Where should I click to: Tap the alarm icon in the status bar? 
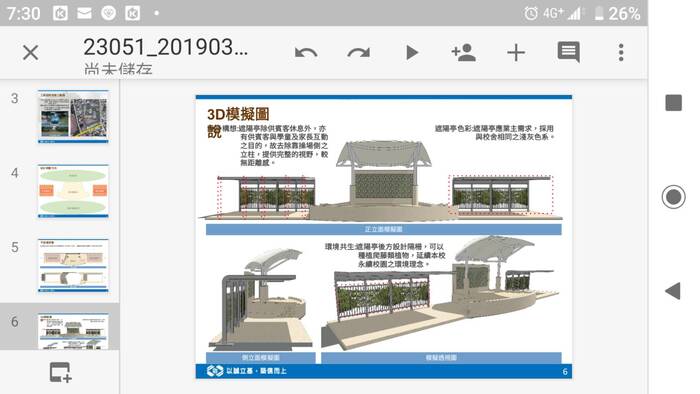coord(531,13)
